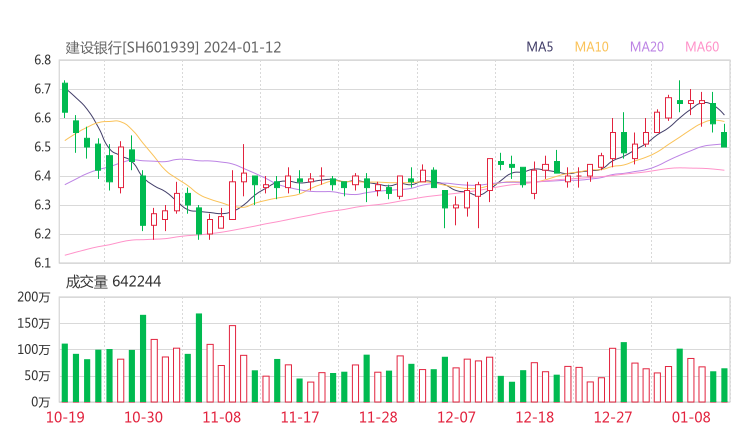Click the 12-18 date label
740x440 pixels.
(535, 417)
